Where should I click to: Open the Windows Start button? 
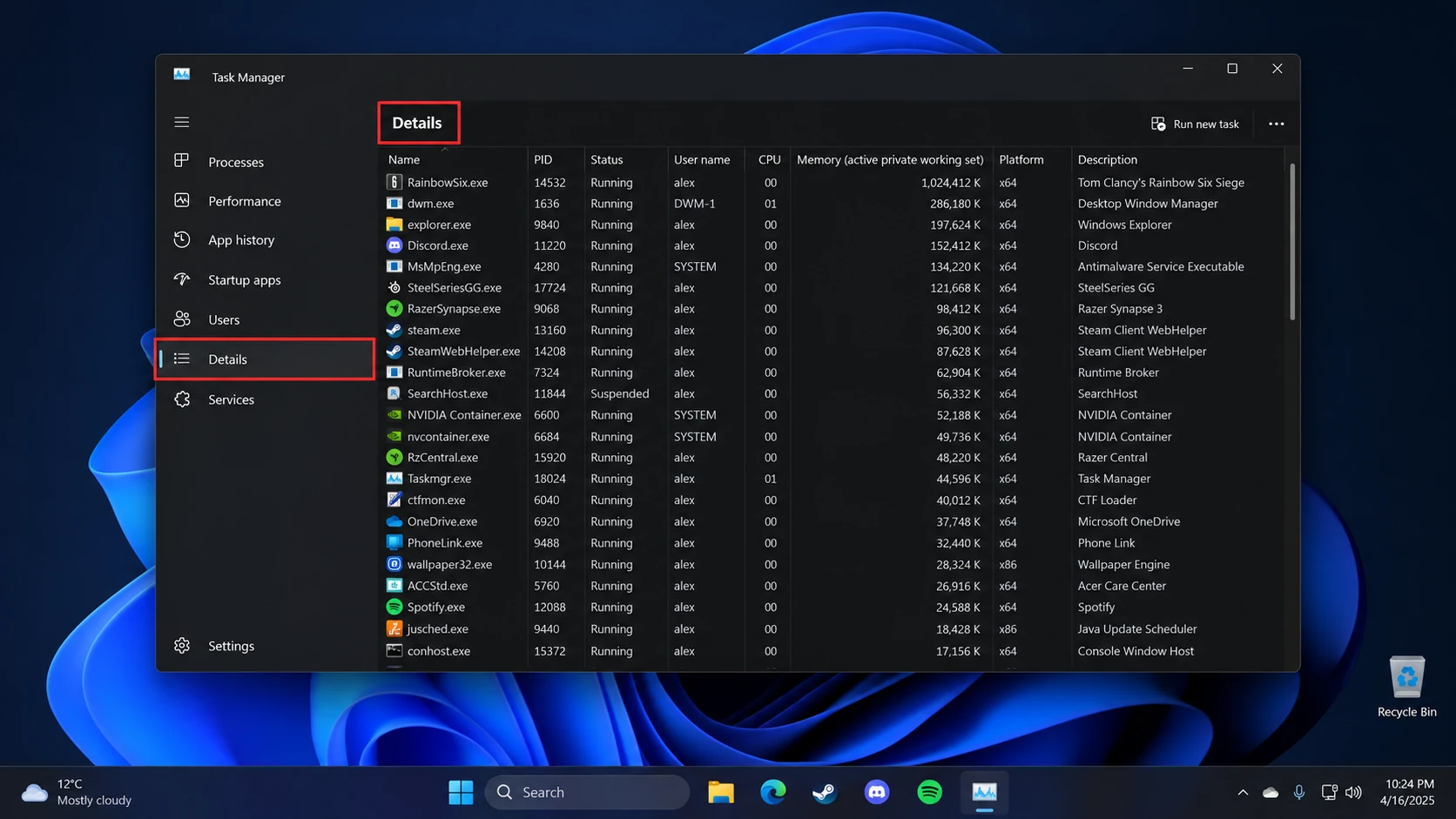[461, 792]
